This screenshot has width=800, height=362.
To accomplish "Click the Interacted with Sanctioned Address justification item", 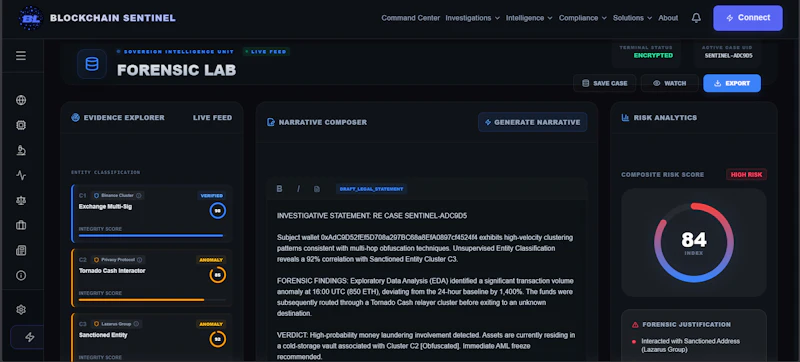I will coord(690,345).
